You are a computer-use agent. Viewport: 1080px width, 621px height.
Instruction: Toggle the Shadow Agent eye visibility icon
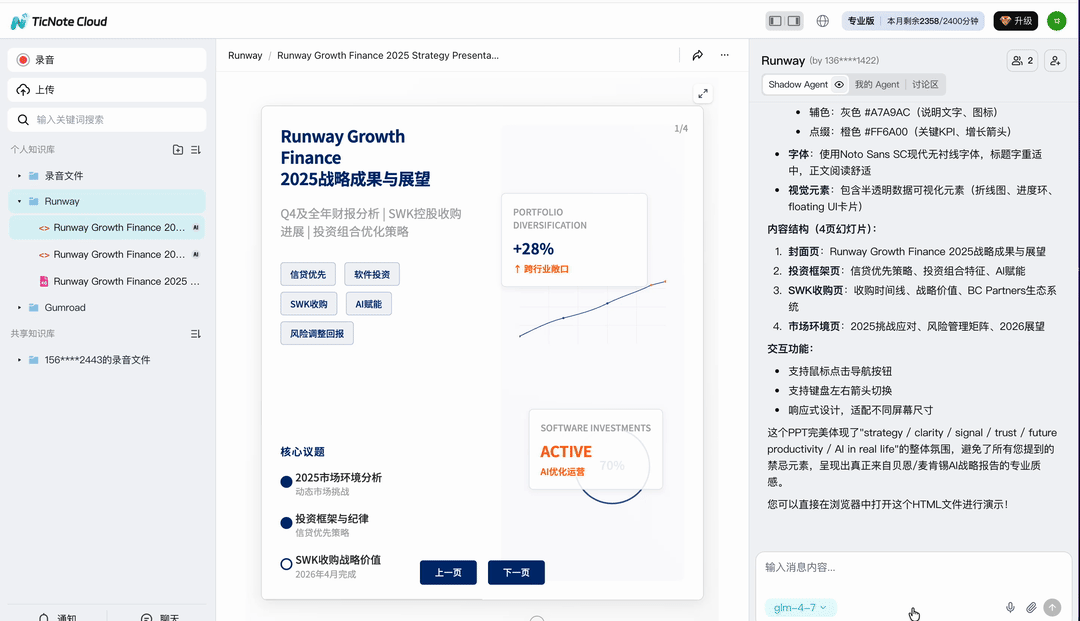[x=839, y=85]
